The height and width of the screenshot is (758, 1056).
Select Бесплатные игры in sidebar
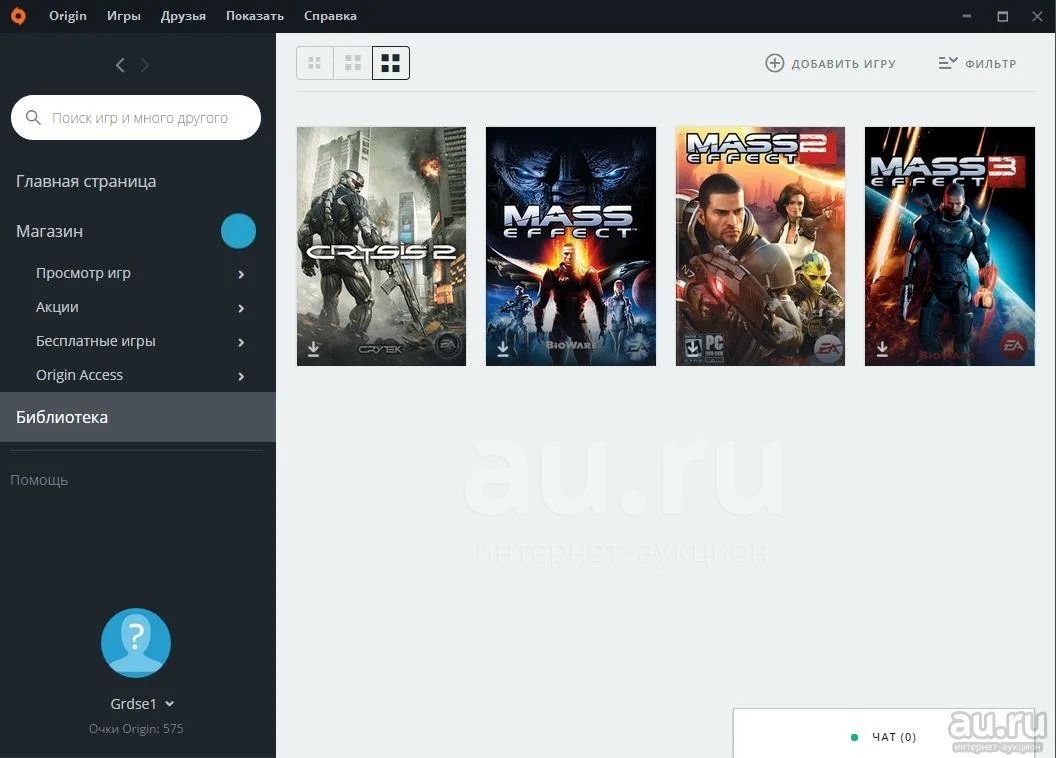point(96,341)
